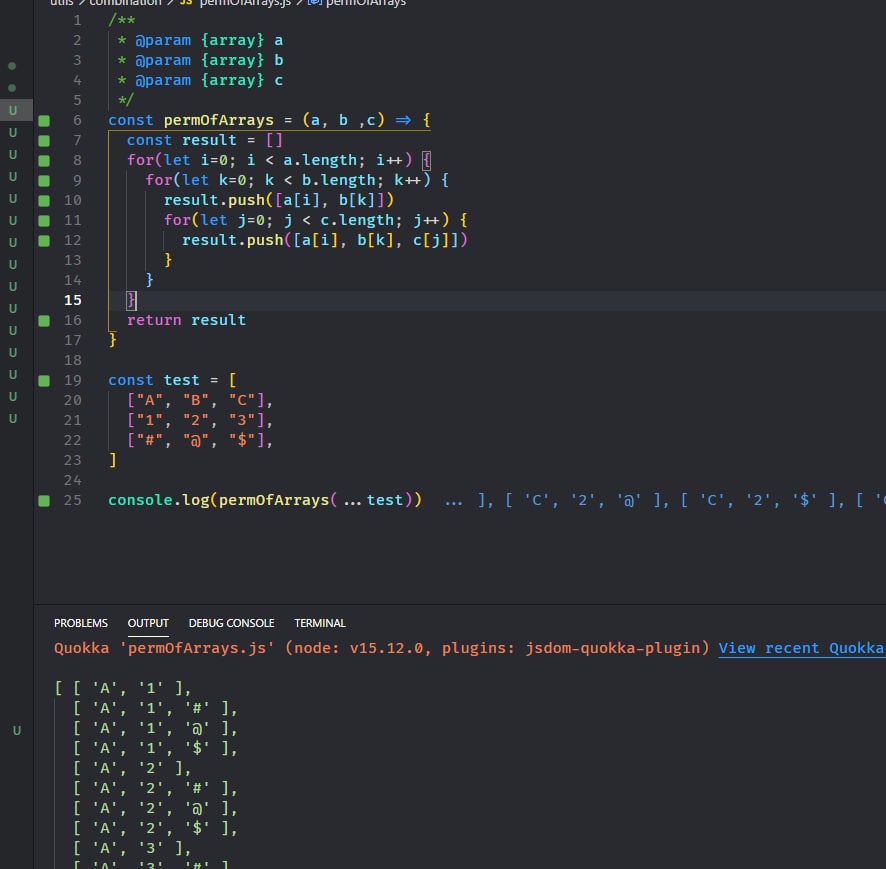
Task: Open the DEBUG CONSOLE tab
Action: [x=231, y=623]
